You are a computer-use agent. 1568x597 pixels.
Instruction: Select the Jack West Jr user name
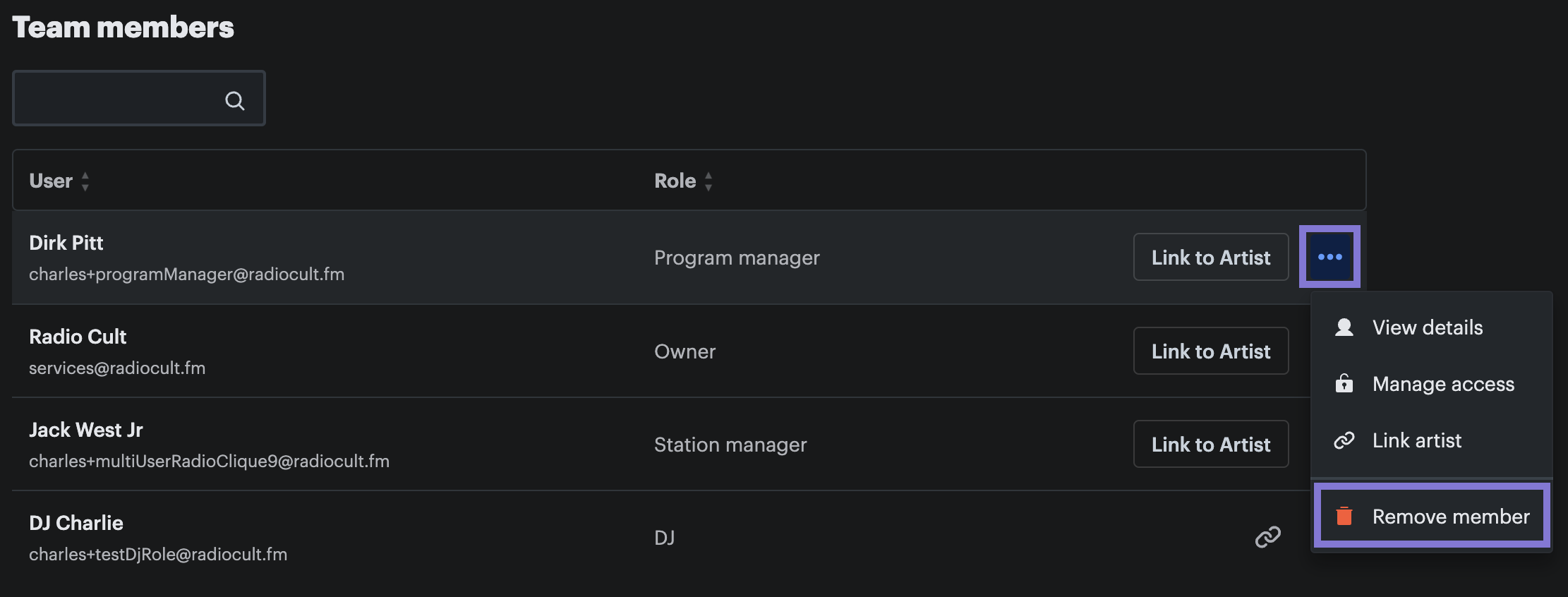[x=85, y=430]
